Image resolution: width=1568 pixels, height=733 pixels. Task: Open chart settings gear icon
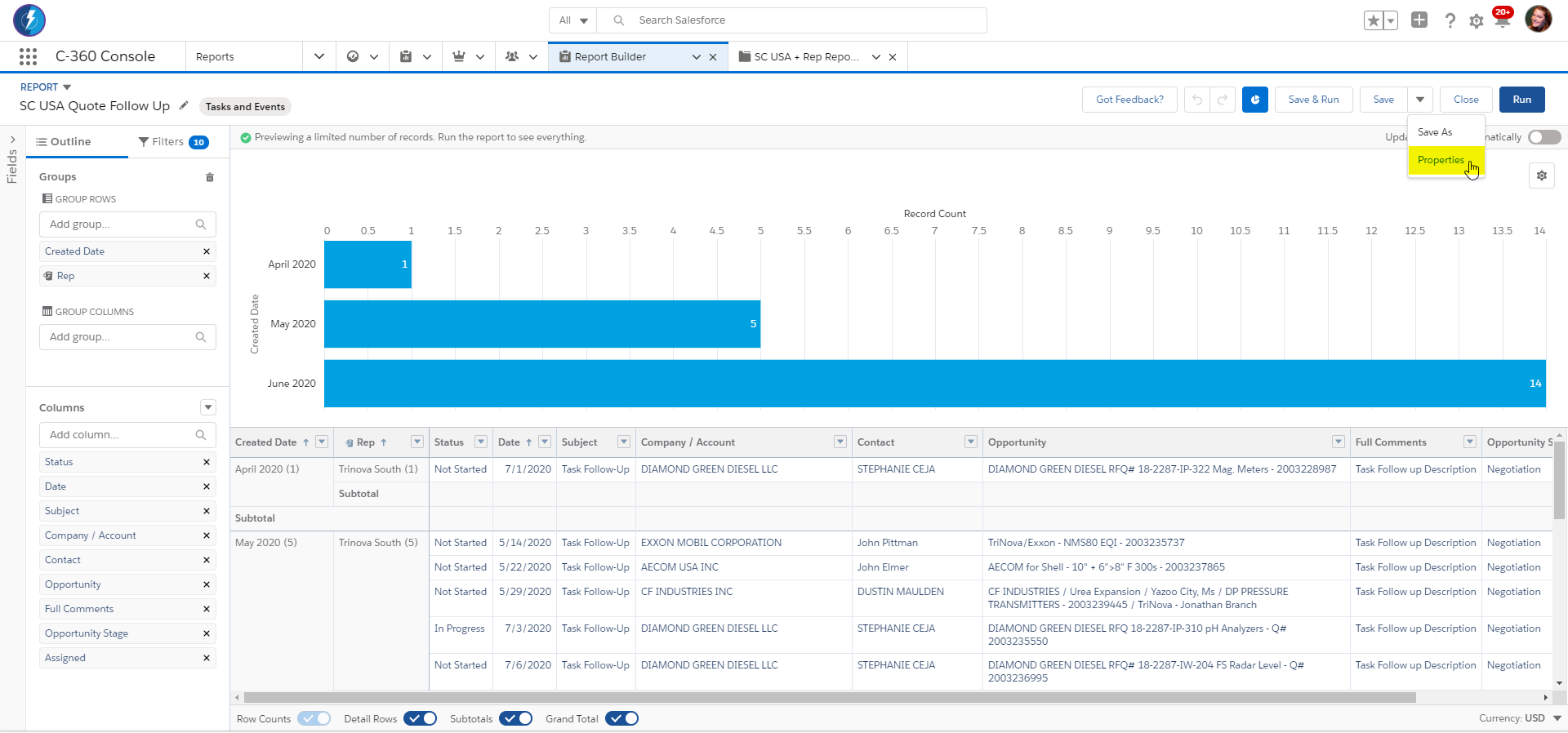coord(1542,175)
